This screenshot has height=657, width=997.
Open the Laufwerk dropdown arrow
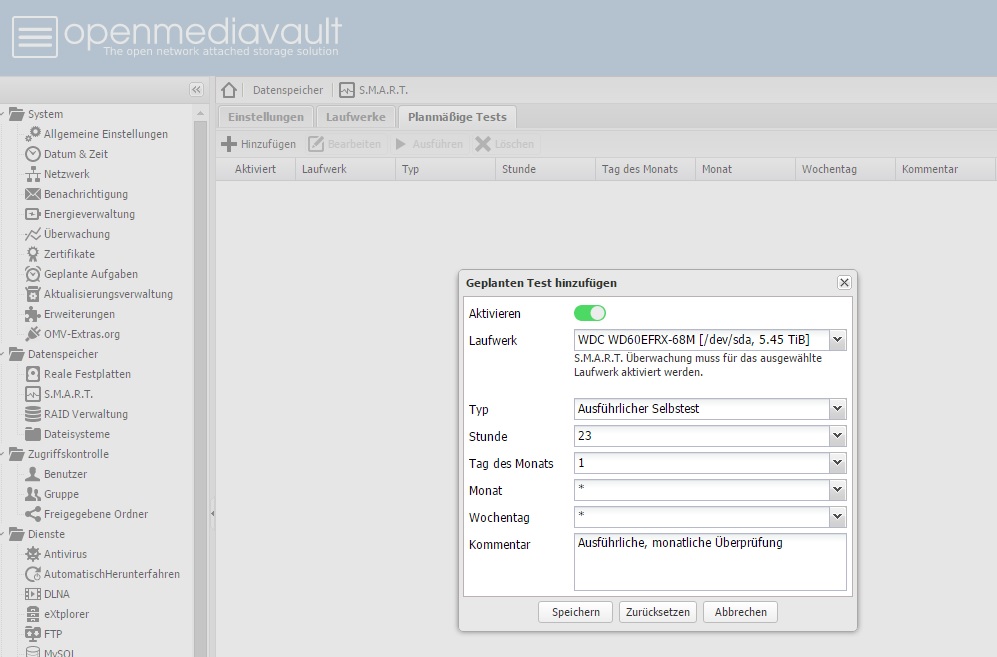(837, 340)
